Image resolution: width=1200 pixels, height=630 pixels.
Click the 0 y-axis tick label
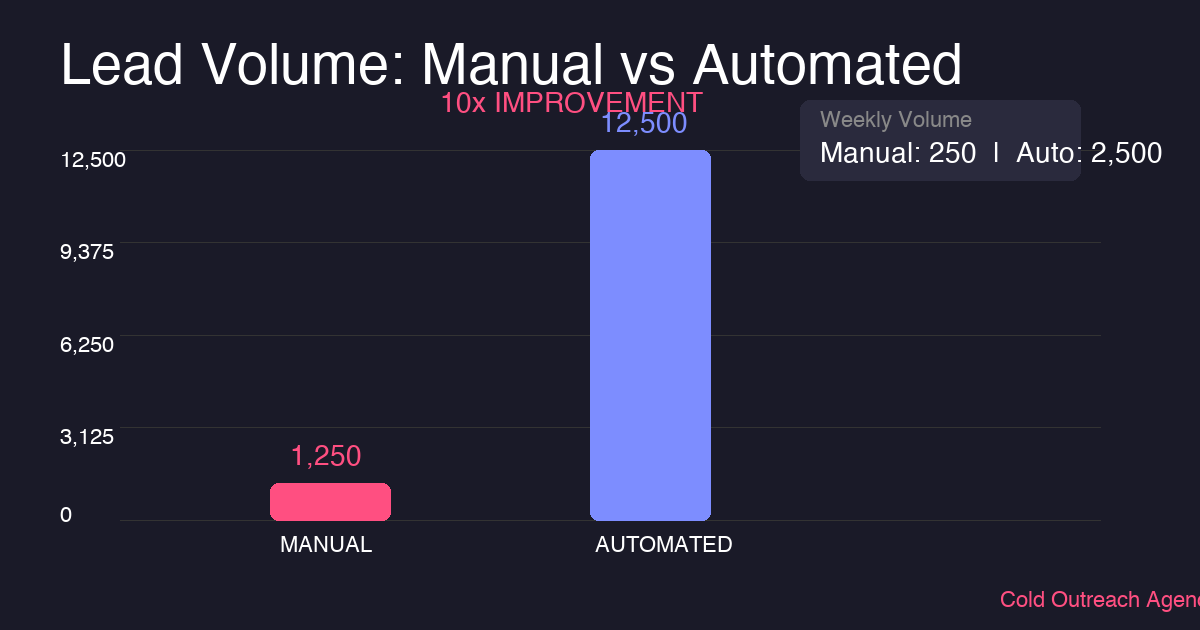(66, 515)
